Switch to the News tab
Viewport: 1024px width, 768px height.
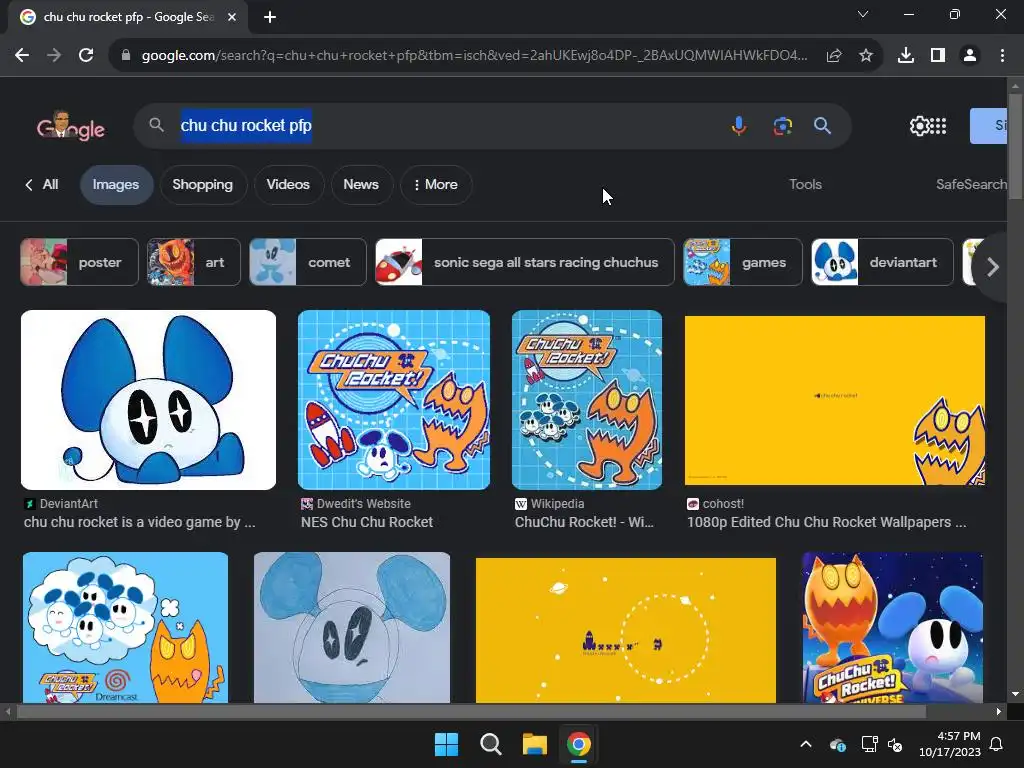tap(361, 184)
